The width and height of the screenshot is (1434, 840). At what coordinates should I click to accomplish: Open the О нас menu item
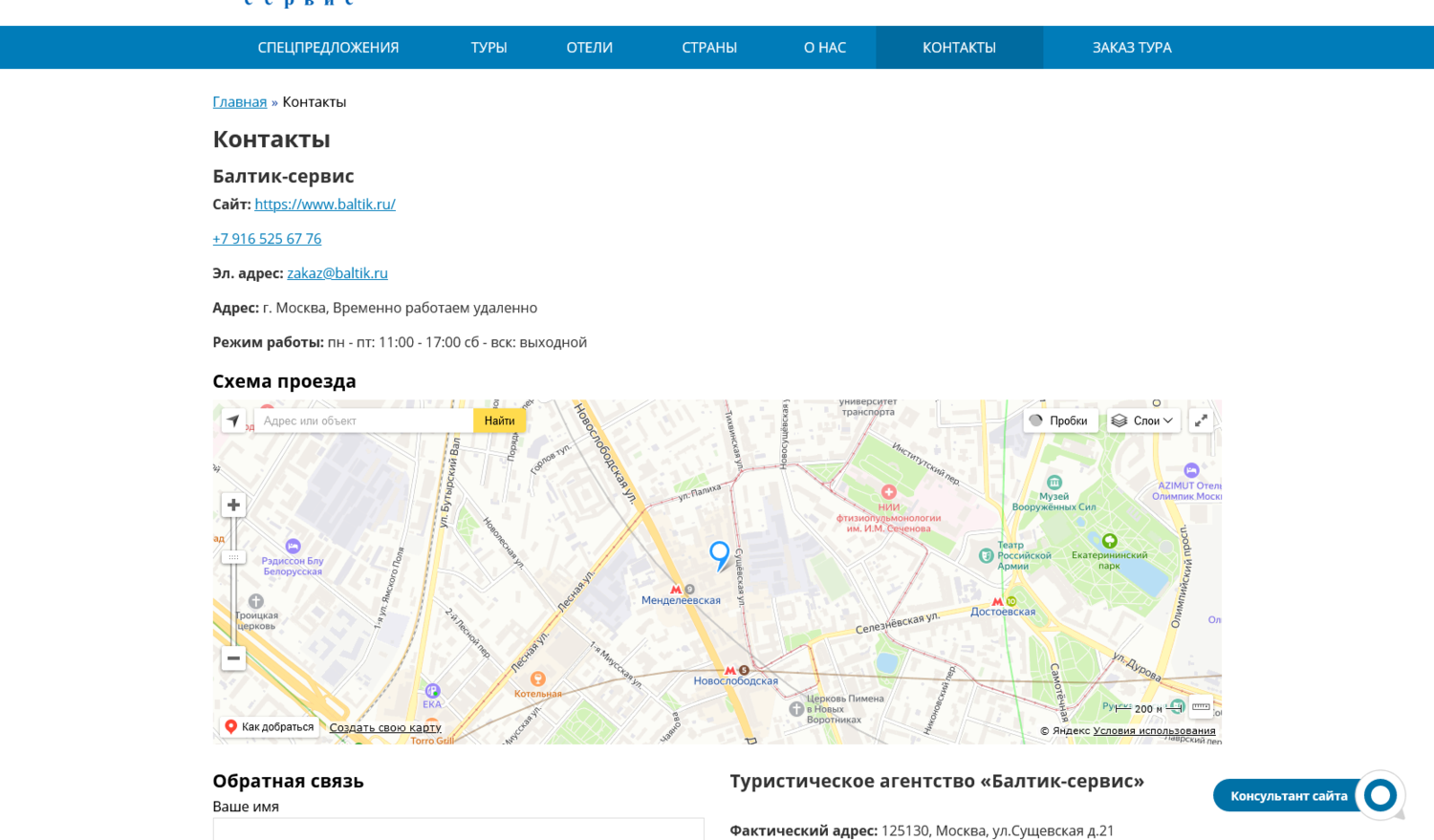pyautogui.click(x=825, y=48)
